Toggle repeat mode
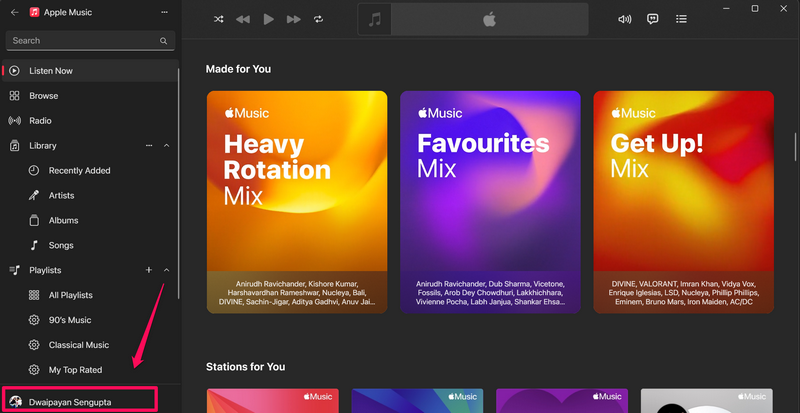Image resolution: width=800 pixels, height=413 pixels. click(x=318, y=19)
